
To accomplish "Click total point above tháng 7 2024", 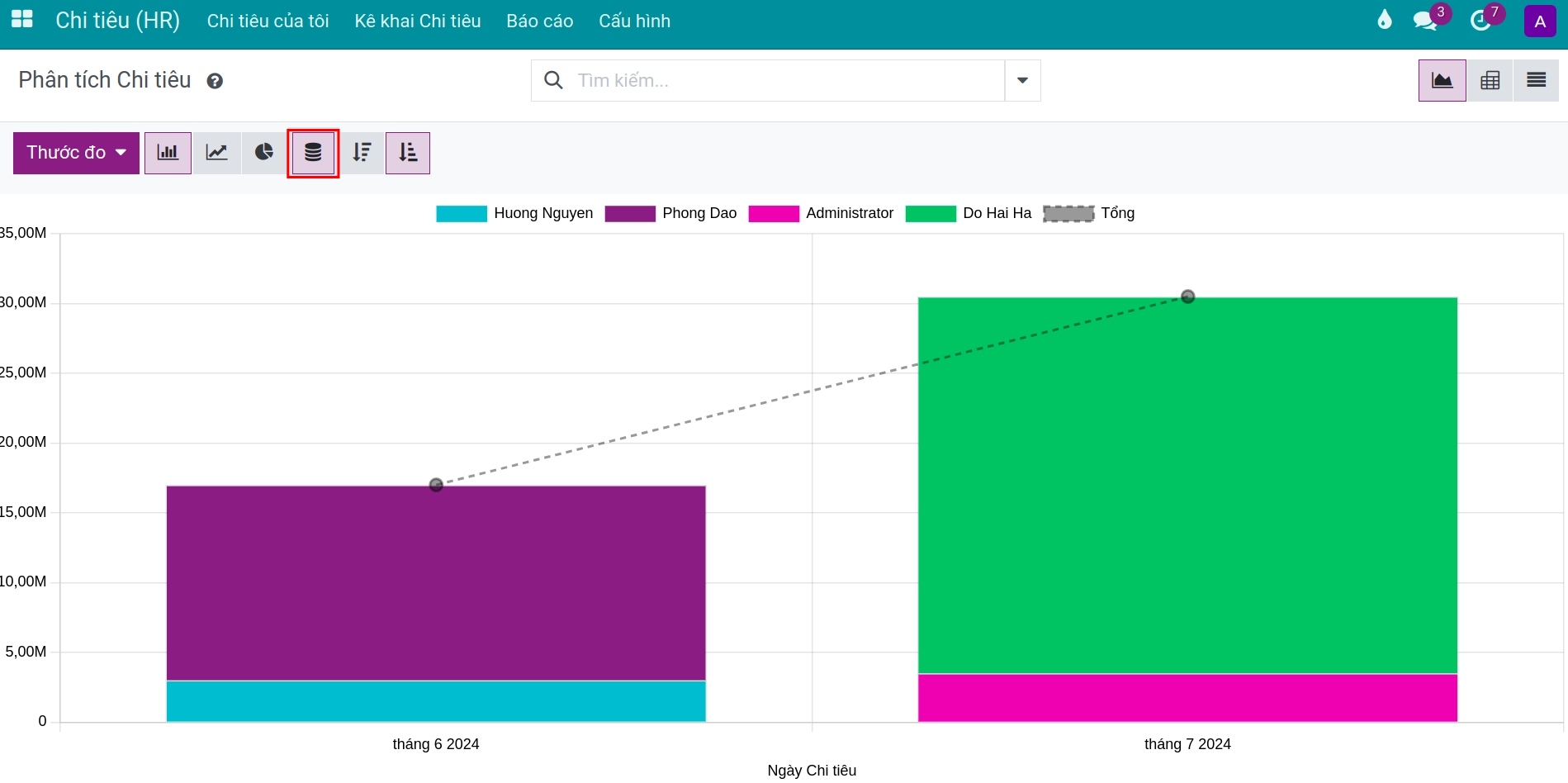I will [1187, 297].
